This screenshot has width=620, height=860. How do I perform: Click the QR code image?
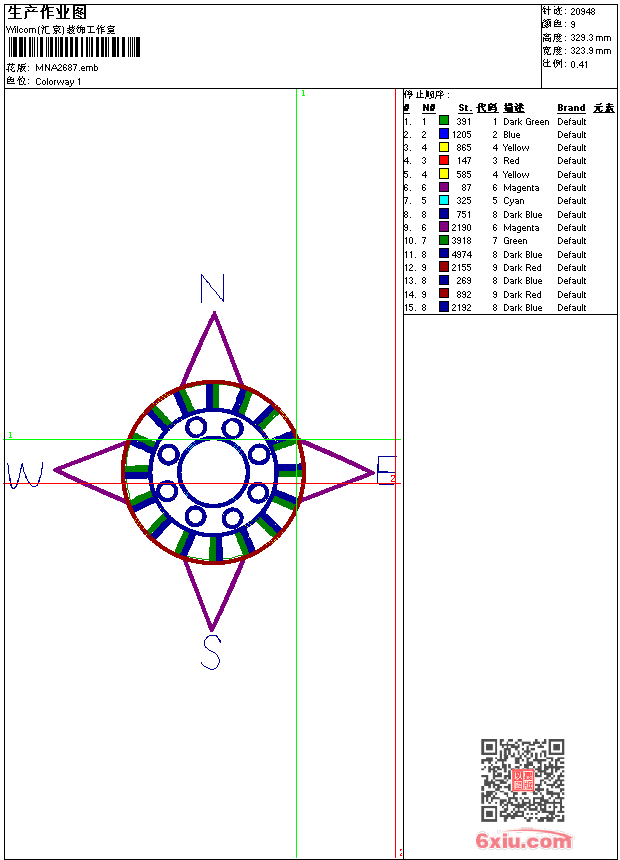pos(522,780)
